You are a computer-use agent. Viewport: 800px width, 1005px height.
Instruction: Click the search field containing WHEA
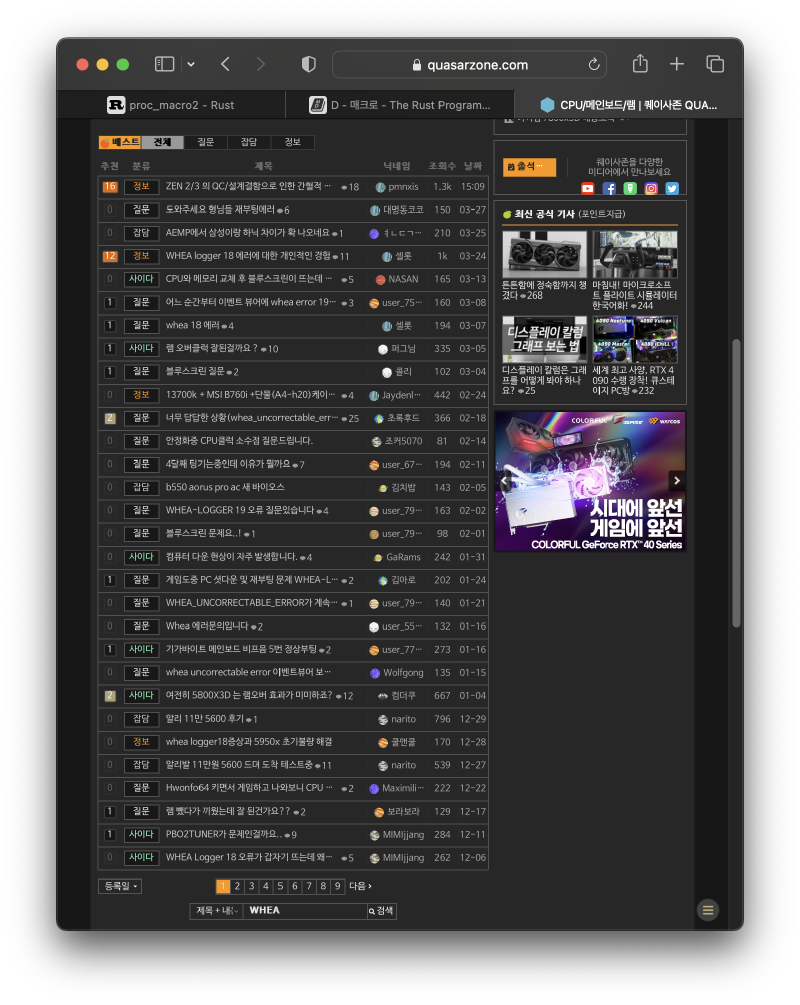[305, 911]
